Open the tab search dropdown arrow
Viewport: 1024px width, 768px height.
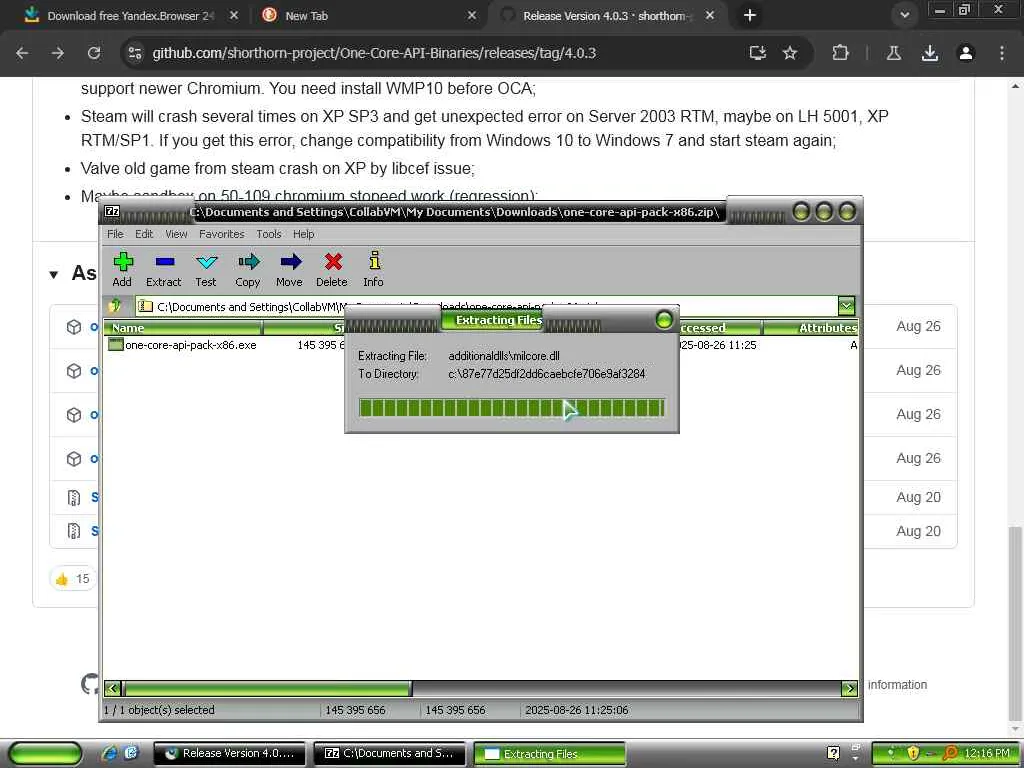click(x=904, y=15)
